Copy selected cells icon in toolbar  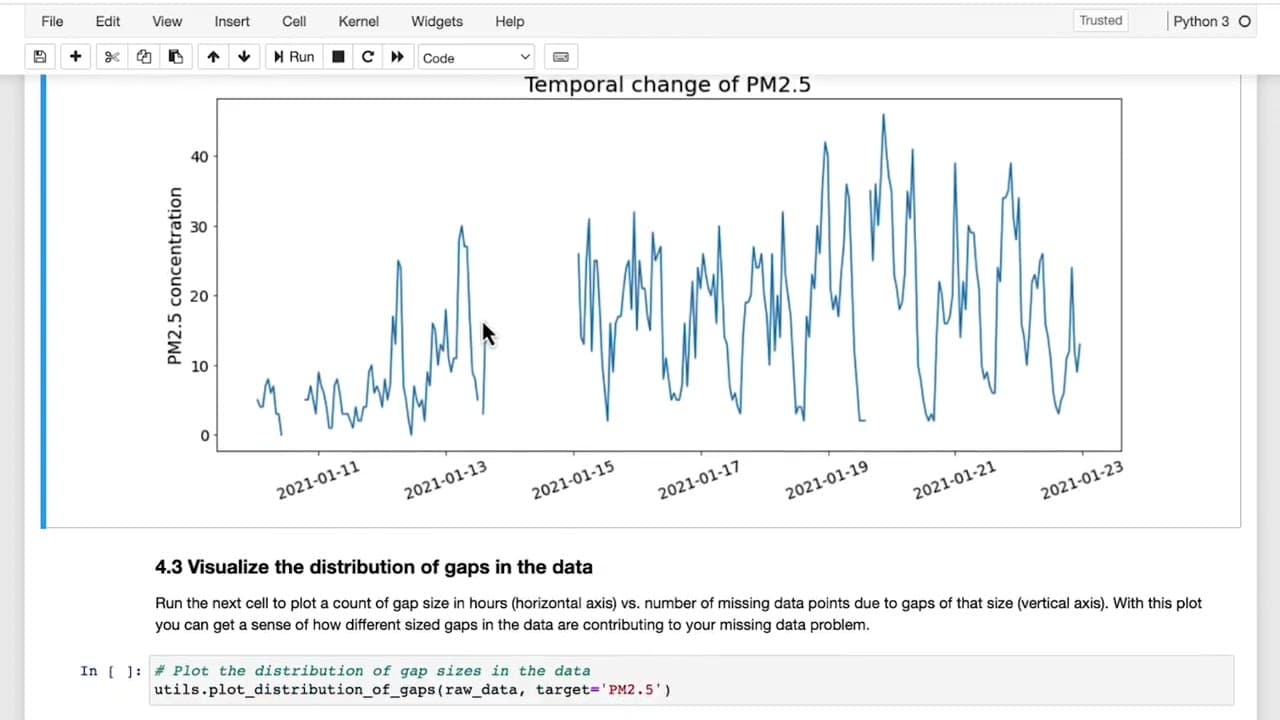click(144, 57)
